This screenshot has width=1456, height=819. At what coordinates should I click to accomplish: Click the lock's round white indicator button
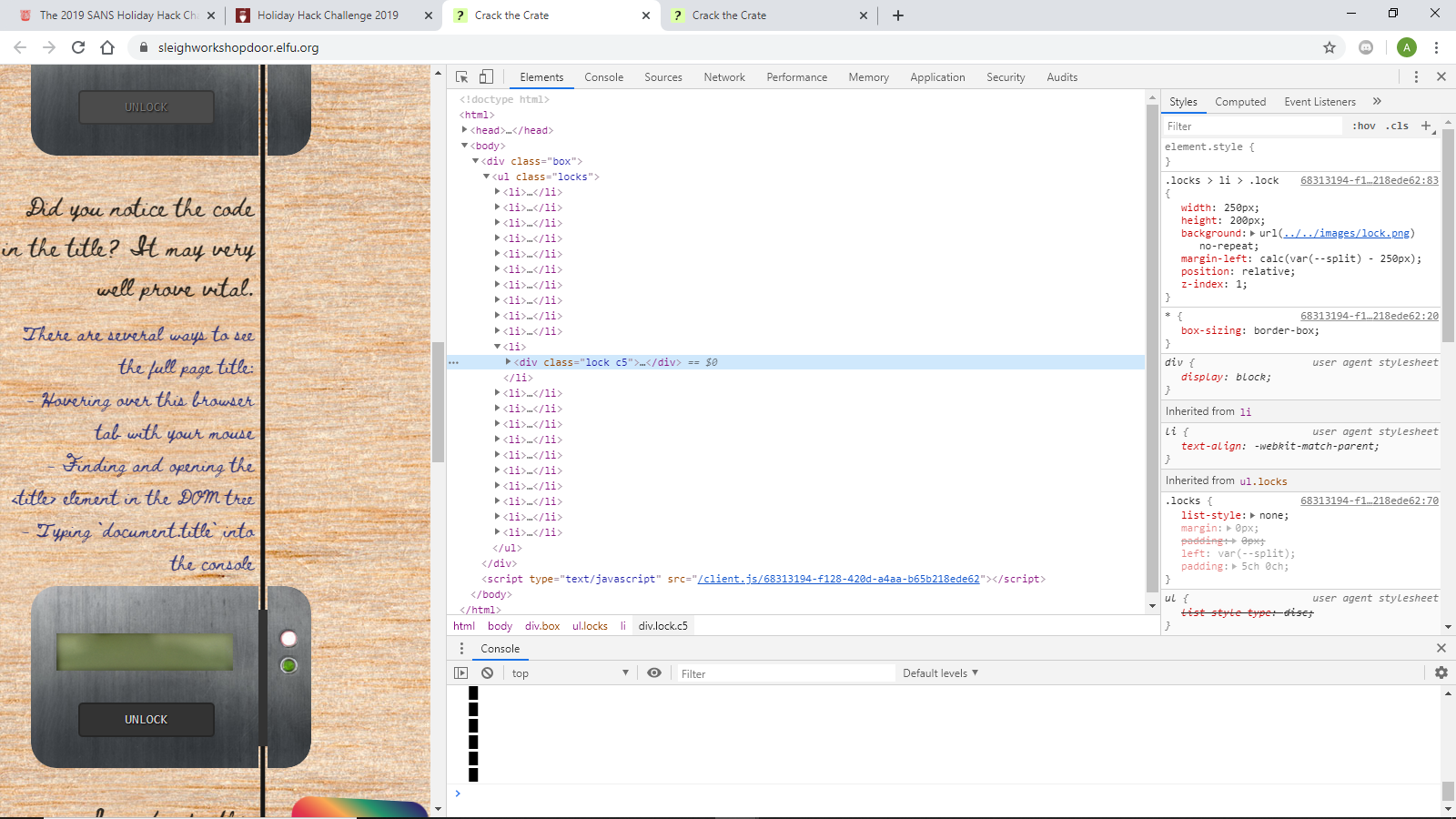coord(288,638)
